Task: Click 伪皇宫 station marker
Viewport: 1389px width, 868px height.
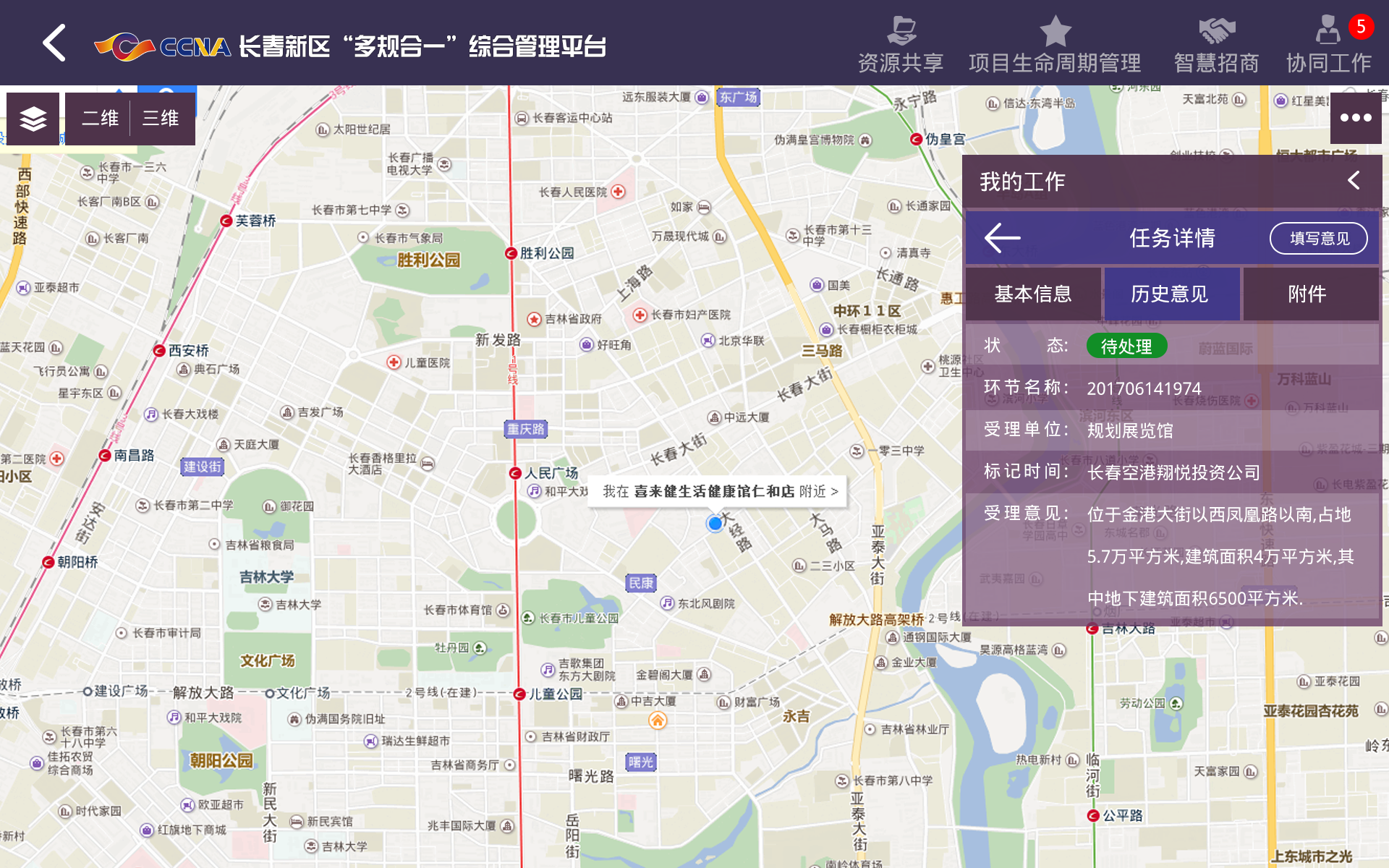Action: [917, 139]
